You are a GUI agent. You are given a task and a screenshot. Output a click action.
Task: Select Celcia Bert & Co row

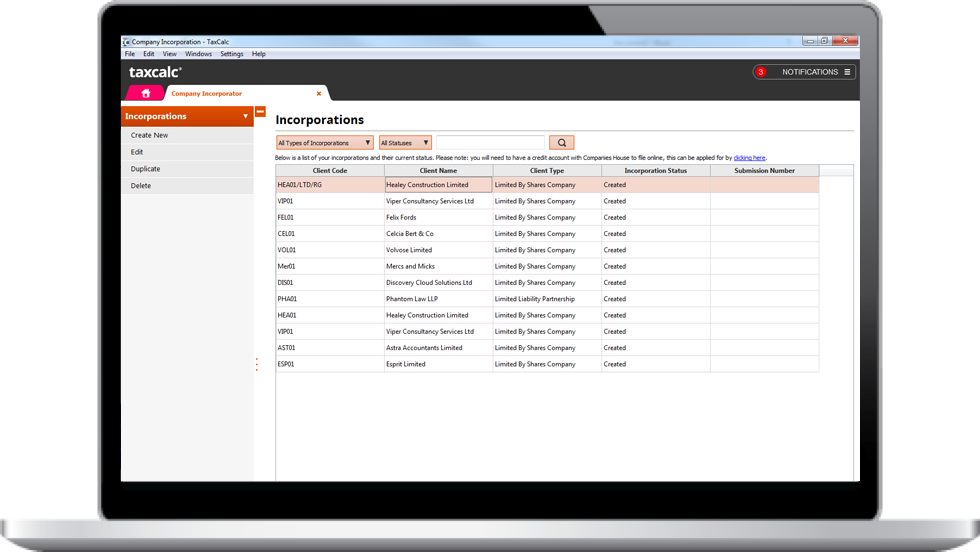coord(547,234)
